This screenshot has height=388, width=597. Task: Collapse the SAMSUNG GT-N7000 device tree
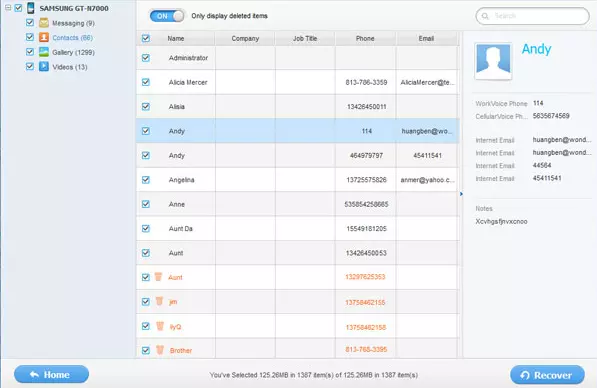click(x=8, y=8)
